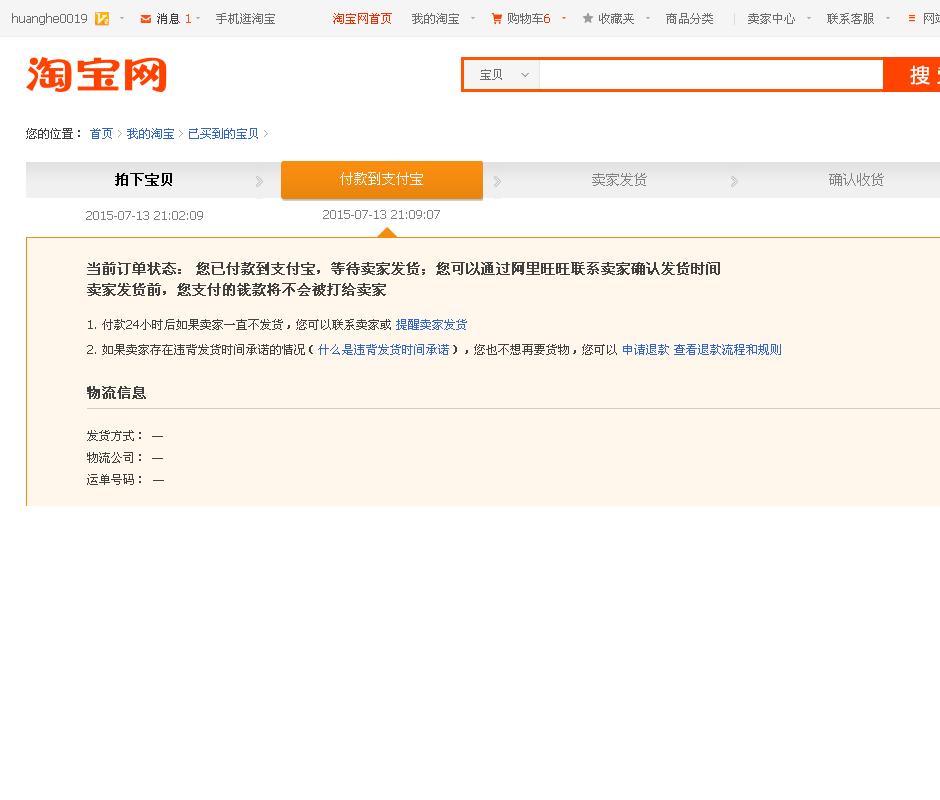Select the 确认收货 progress step
940x800 pixels.
856,180
